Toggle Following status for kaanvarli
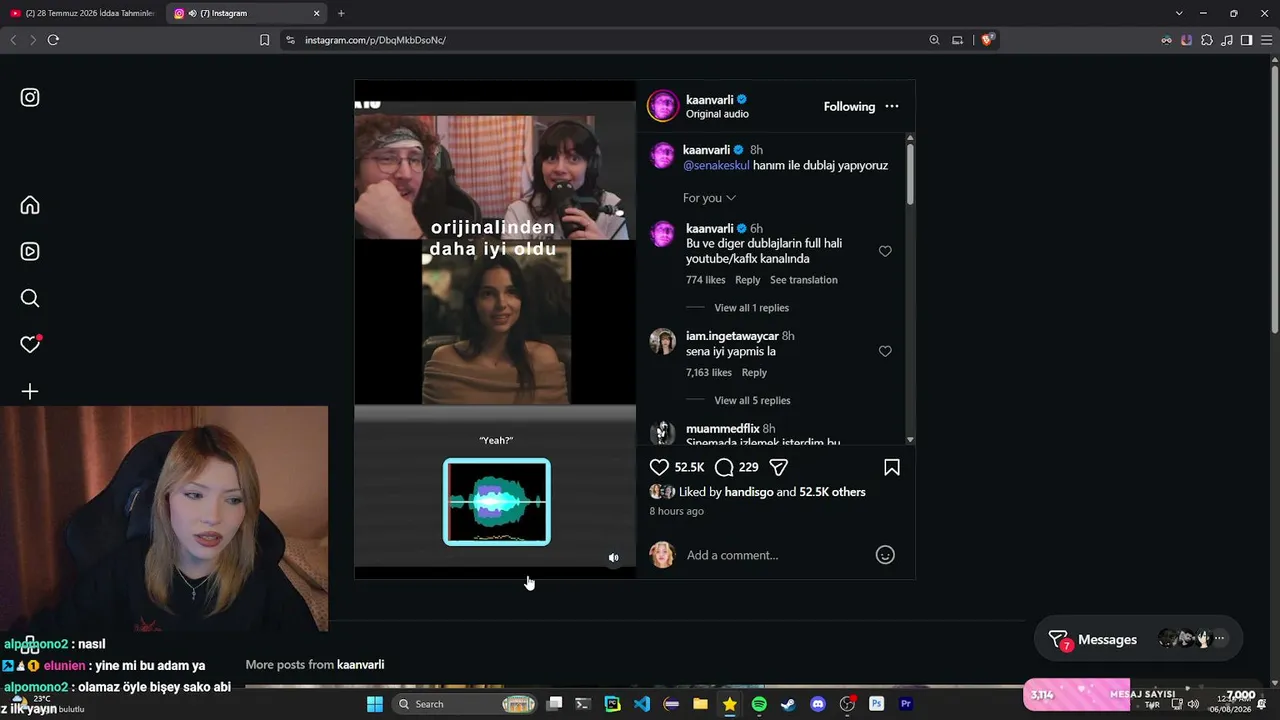 [849, 106]
